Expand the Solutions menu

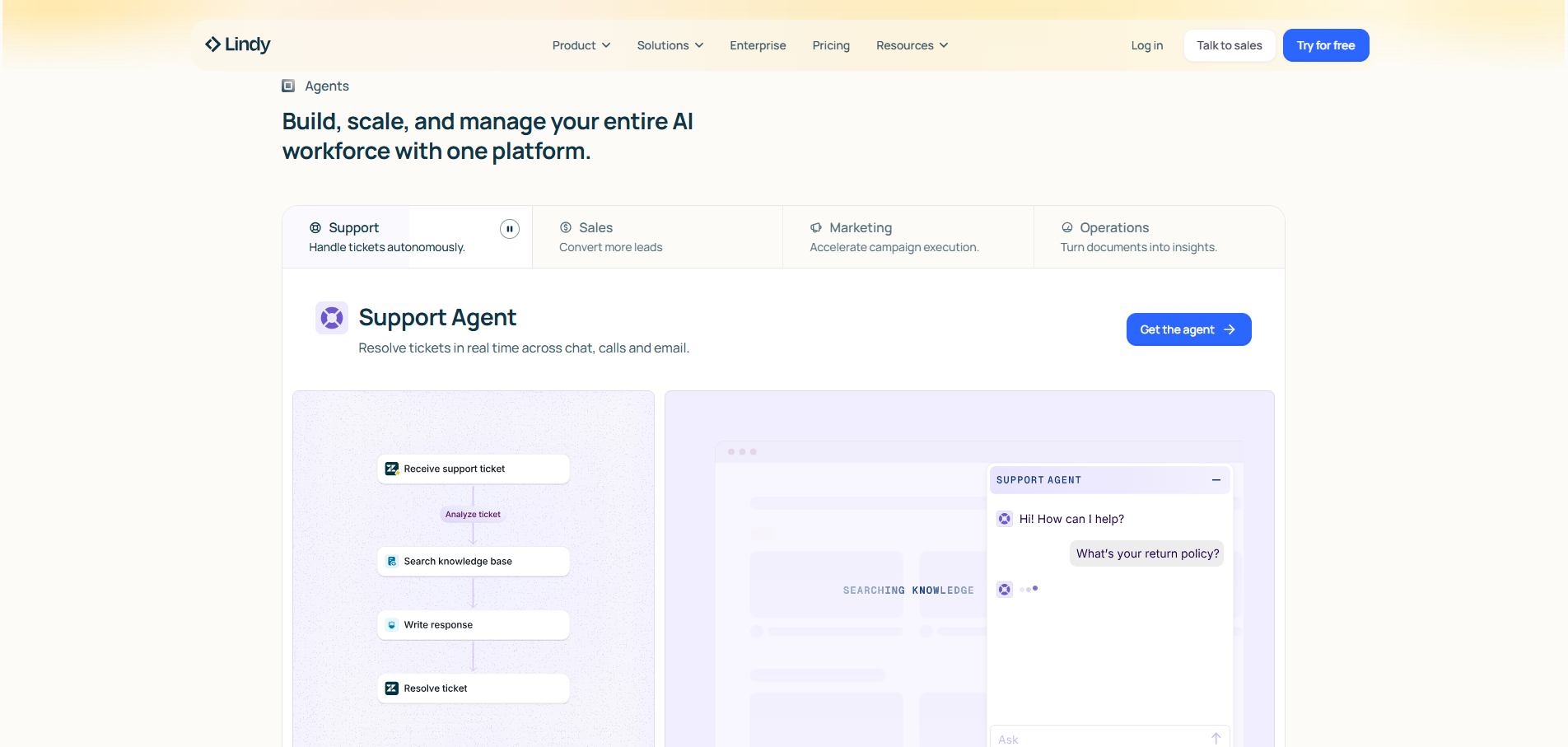(x=669, y=45)
